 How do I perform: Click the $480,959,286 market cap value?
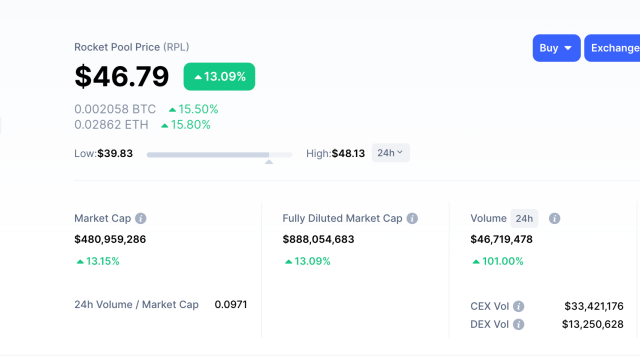tap(110, 239)
